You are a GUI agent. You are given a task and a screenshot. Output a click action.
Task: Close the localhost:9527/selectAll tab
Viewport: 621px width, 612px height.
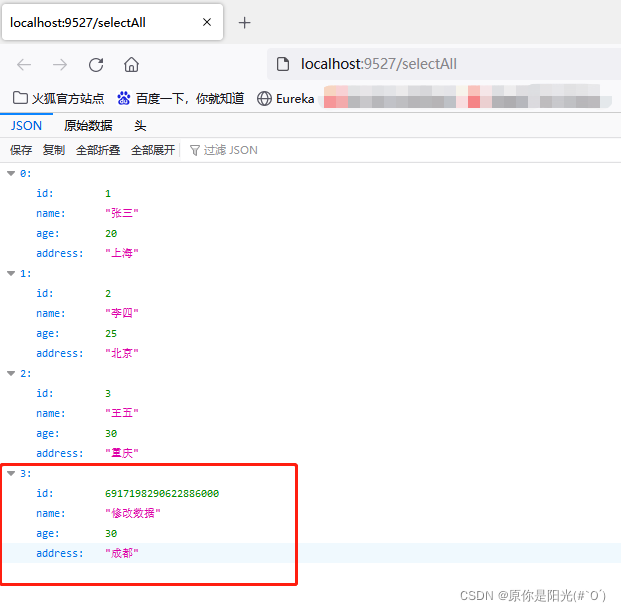pos(207,23)
